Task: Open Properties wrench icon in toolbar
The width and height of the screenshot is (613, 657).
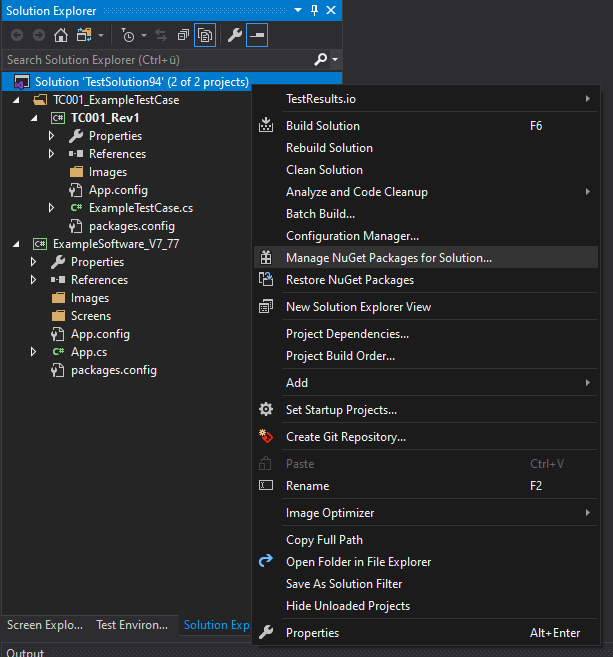Action: (235, 35)
